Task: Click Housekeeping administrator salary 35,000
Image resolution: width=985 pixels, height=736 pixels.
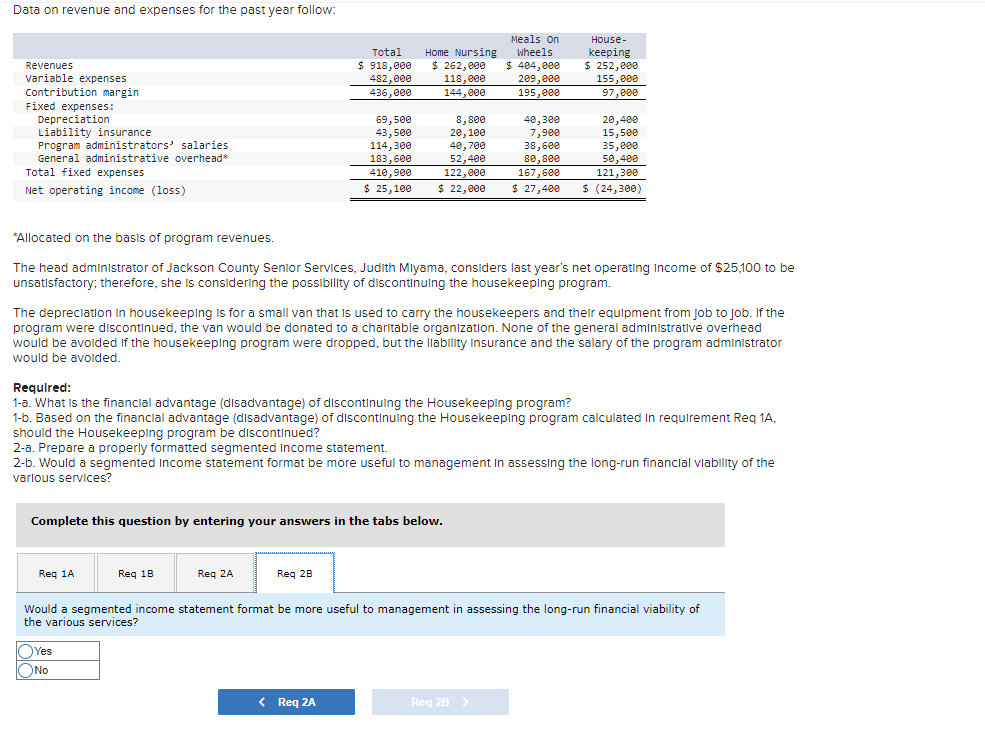Action: pyautogui.click(x=620, y=146)
